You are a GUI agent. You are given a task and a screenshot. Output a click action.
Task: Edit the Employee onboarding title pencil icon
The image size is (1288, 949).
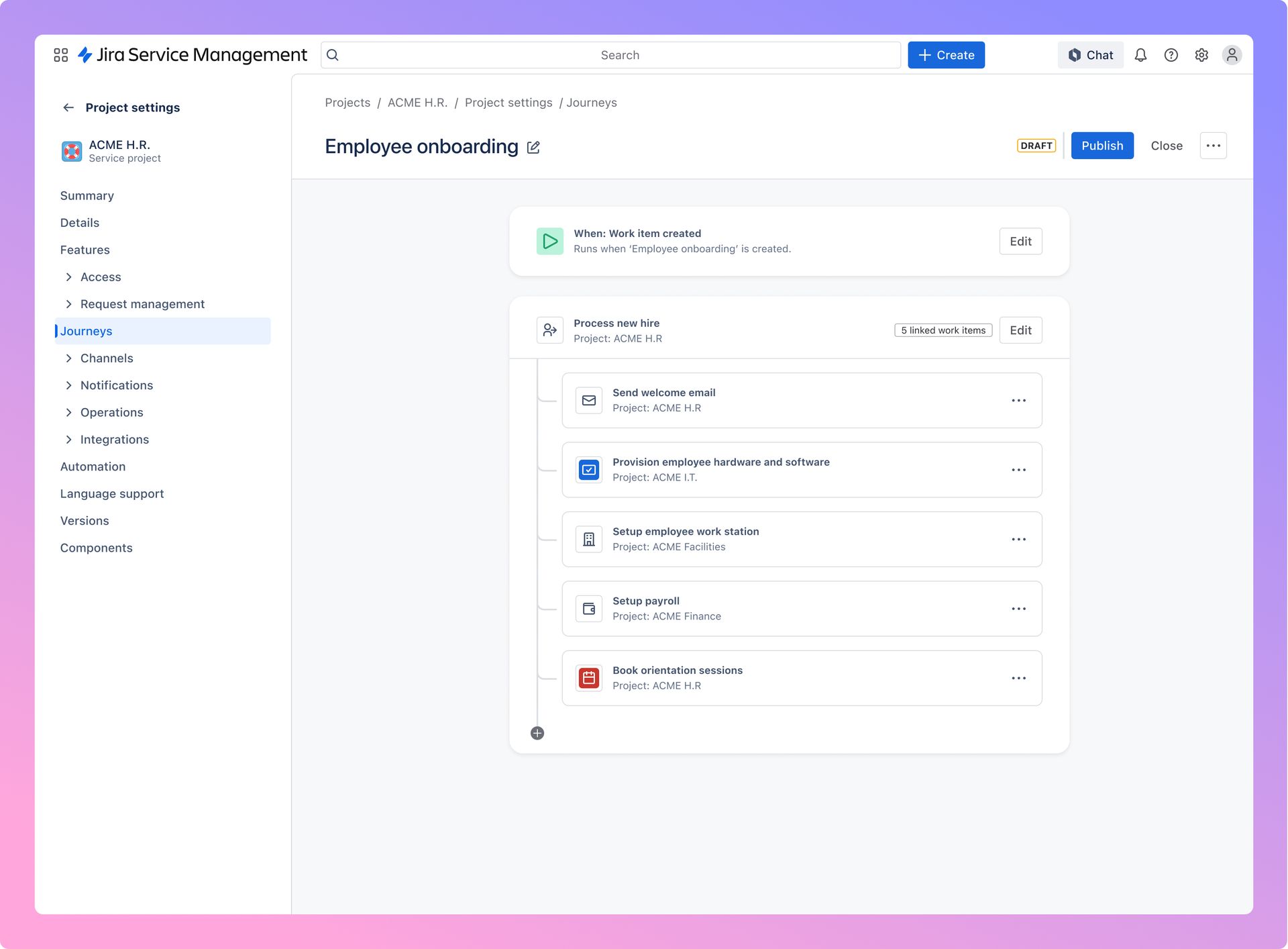(x=533, y=147)
